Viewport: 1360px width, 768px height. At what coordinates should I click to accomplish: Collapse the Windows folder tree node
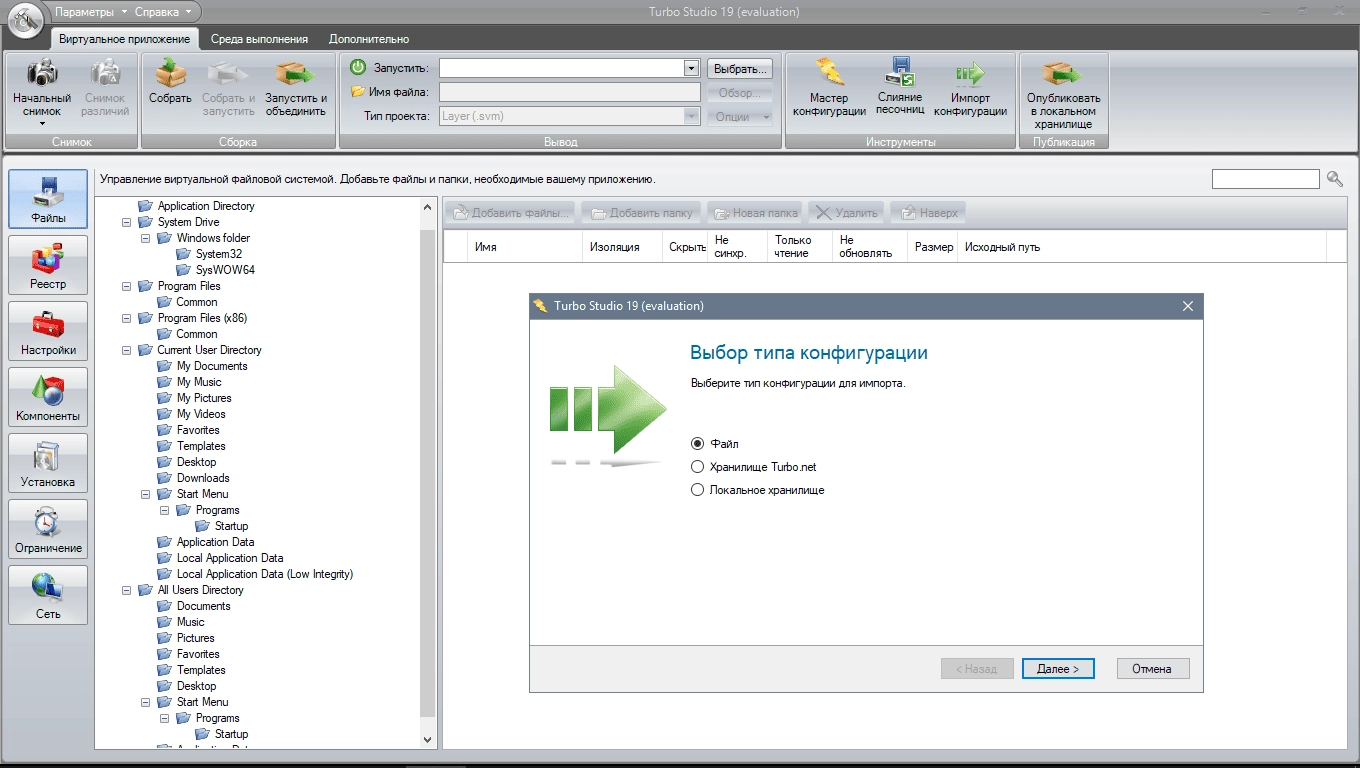click(x=145, y=238)
